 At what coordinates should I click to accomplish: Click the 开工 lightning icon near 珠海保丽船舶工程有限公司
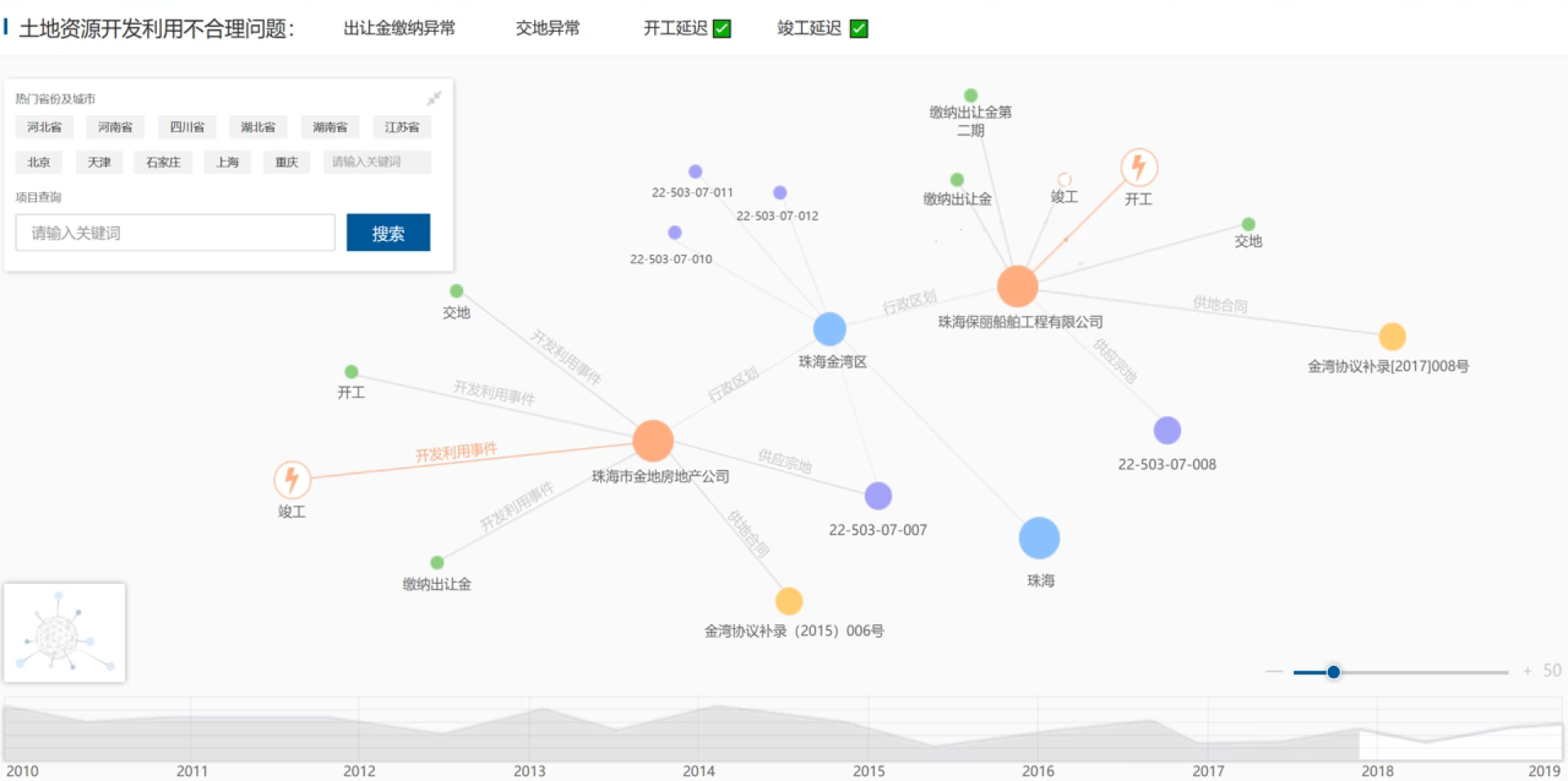pos(1138,167)
